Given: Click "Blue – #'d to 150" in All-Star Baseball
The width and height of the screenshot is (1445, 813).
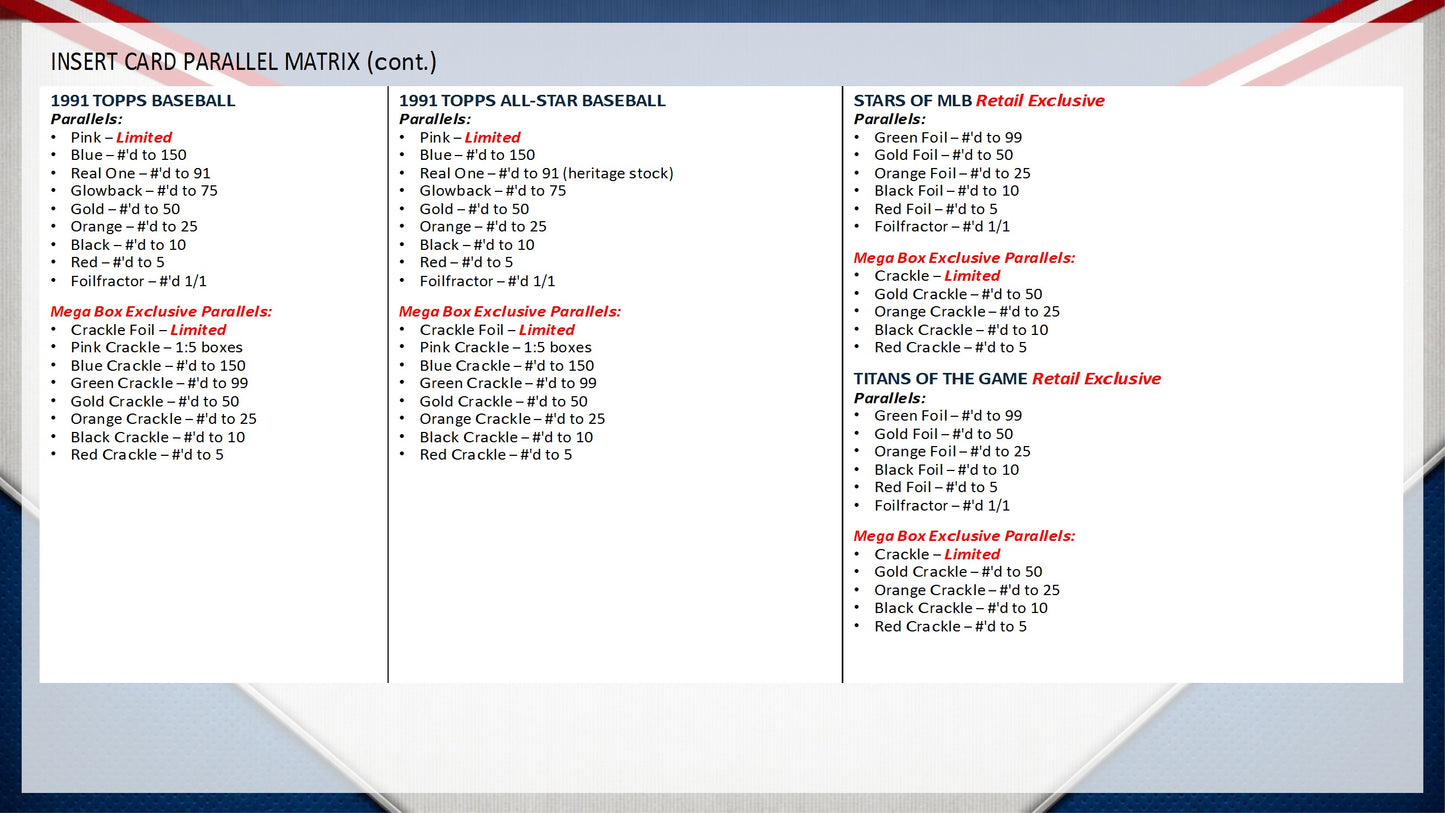Looking at the screenshot, I should [478, 155].
